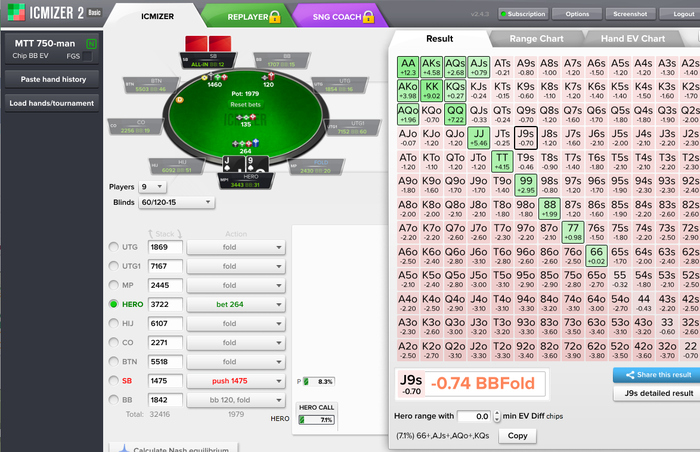Select the HIJ radio button
This screenshot has height=452, width=700.
(x=113, y=323)
